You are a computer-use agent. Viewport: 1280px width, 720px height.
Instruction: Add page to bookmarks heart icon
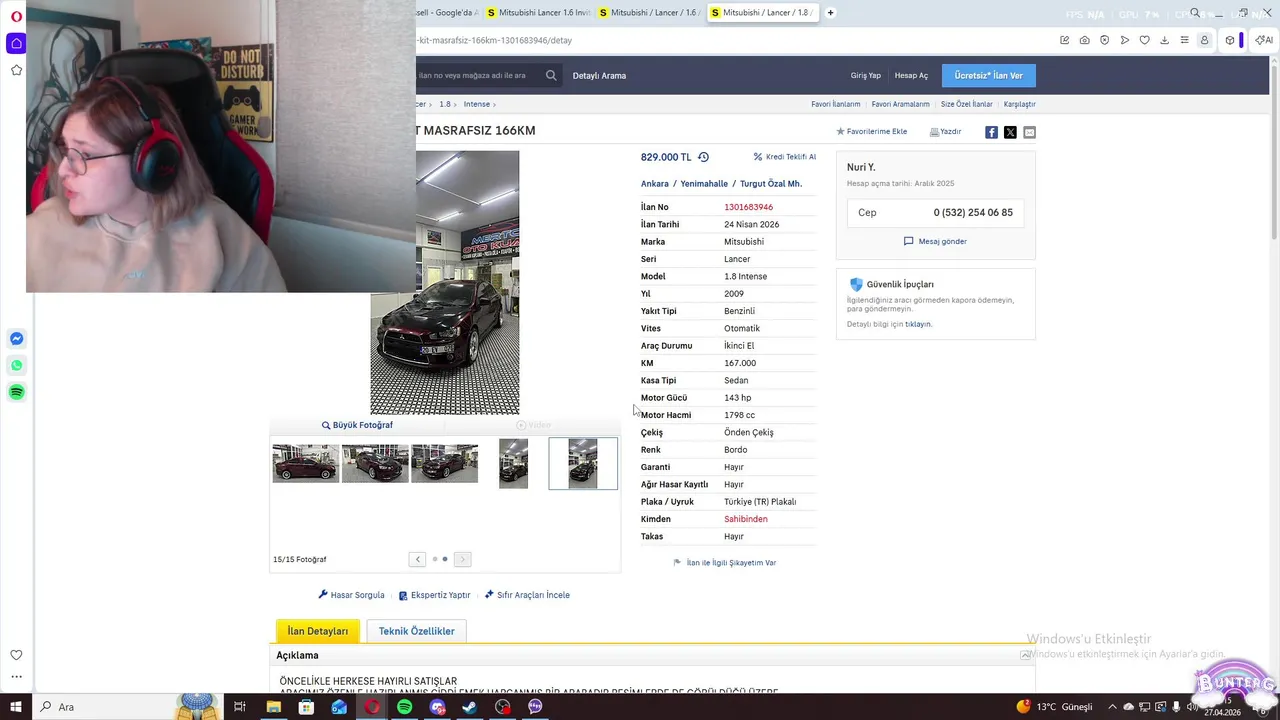(x=1144, y=40)
